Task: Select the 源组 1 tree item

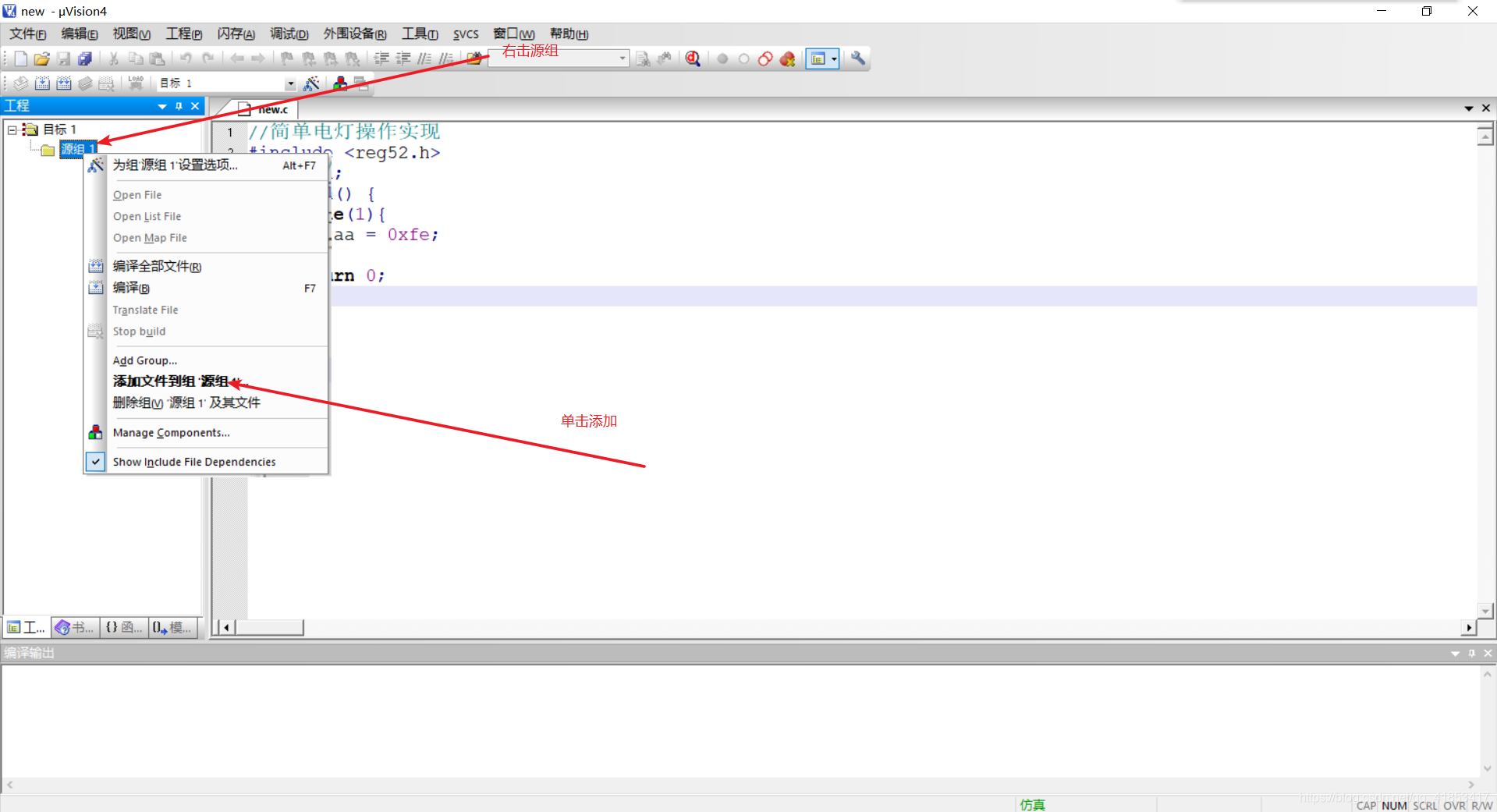Action: 78,149
